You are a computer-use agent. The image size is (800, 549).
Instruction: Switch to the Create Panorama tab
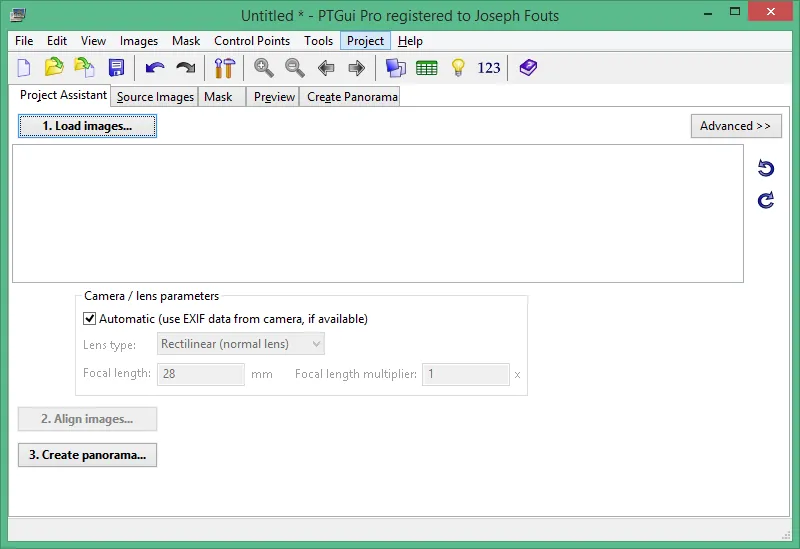click(x=352, y=97)
